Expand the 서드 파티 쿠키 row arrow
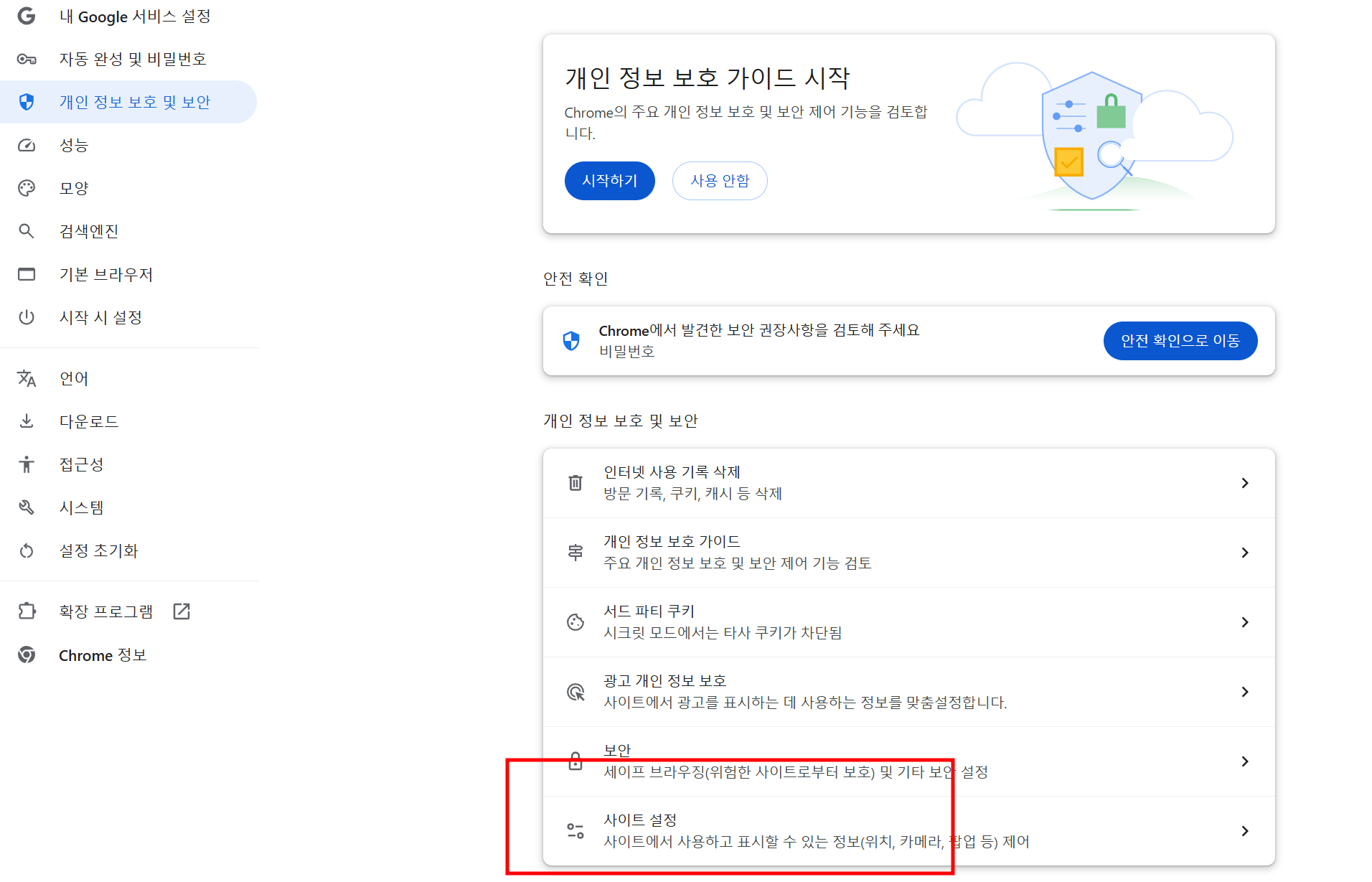 pyautogui.click(x=1245, y=622)
